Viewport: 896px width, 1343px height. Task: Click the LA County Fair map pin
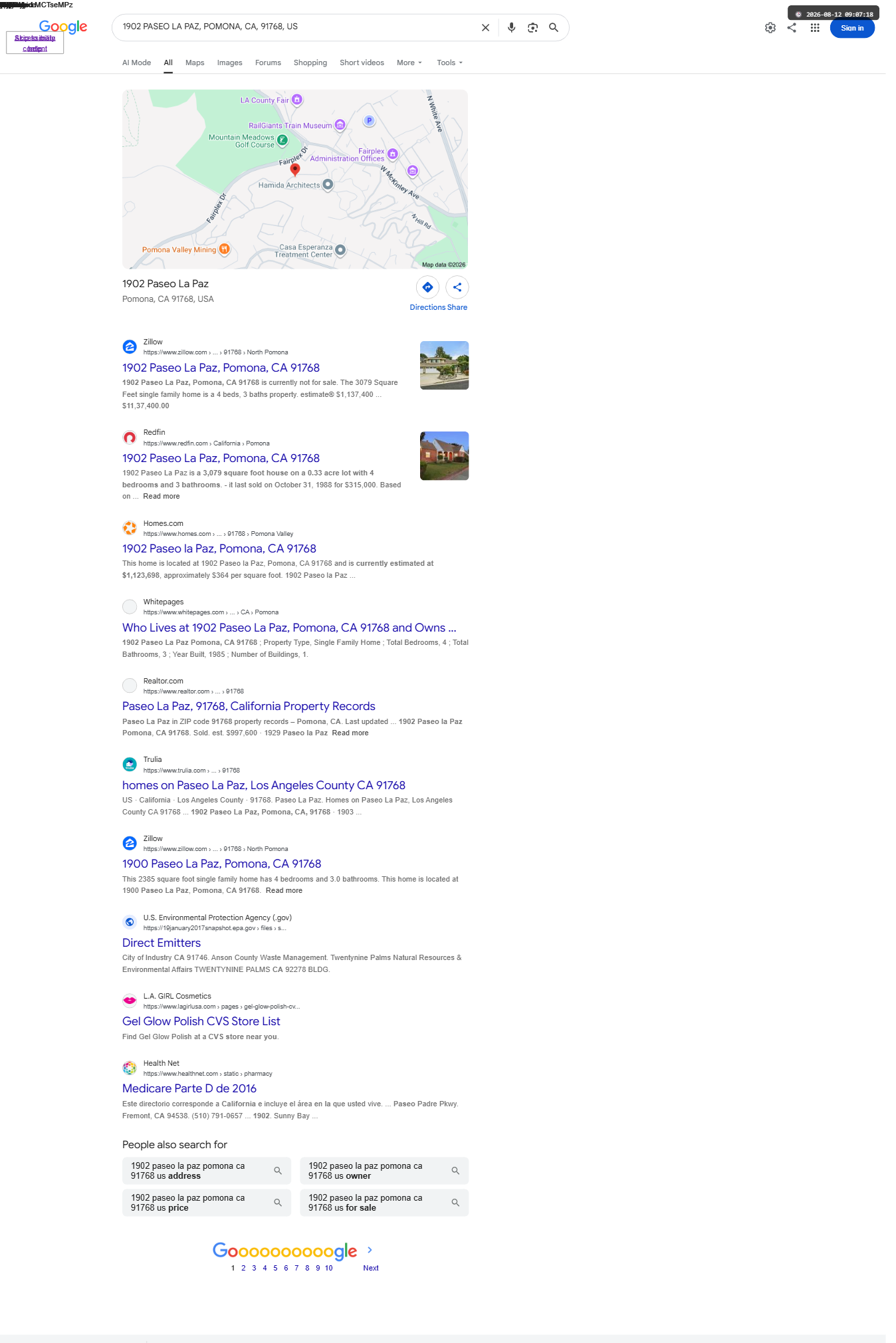297,100
